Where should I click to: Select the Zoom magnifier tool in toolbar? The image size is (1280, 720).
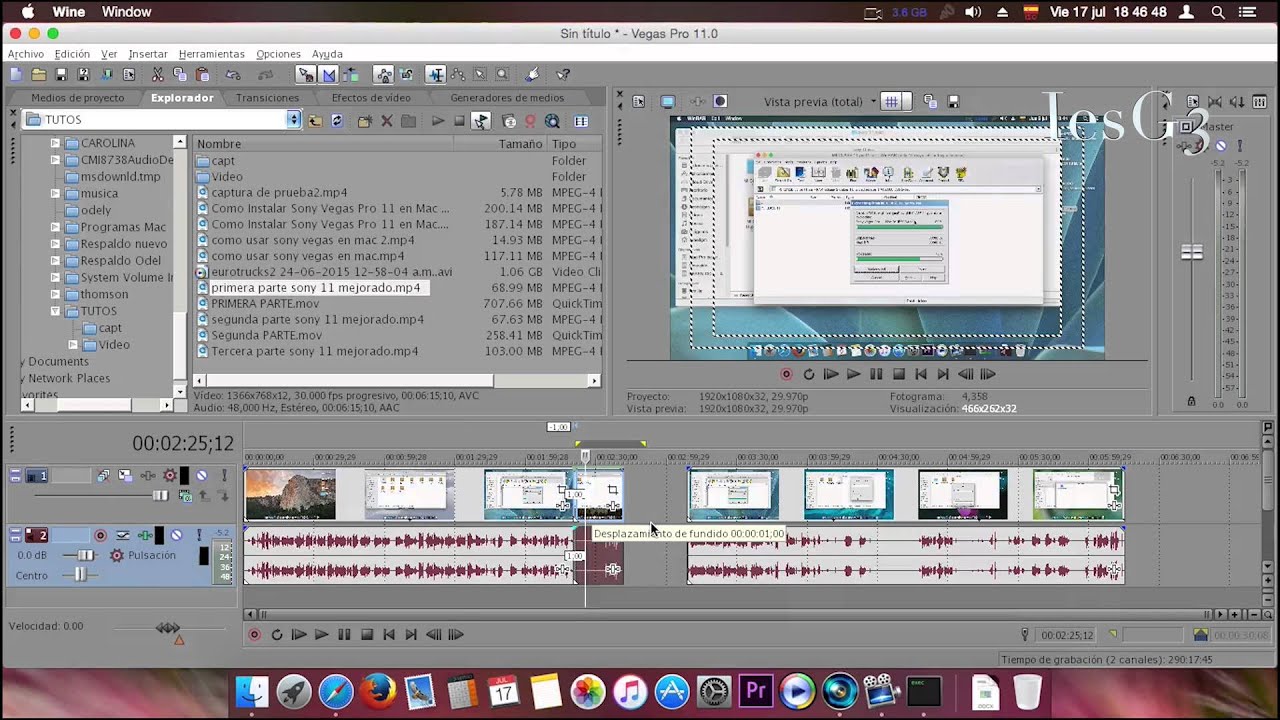[502, 74]
